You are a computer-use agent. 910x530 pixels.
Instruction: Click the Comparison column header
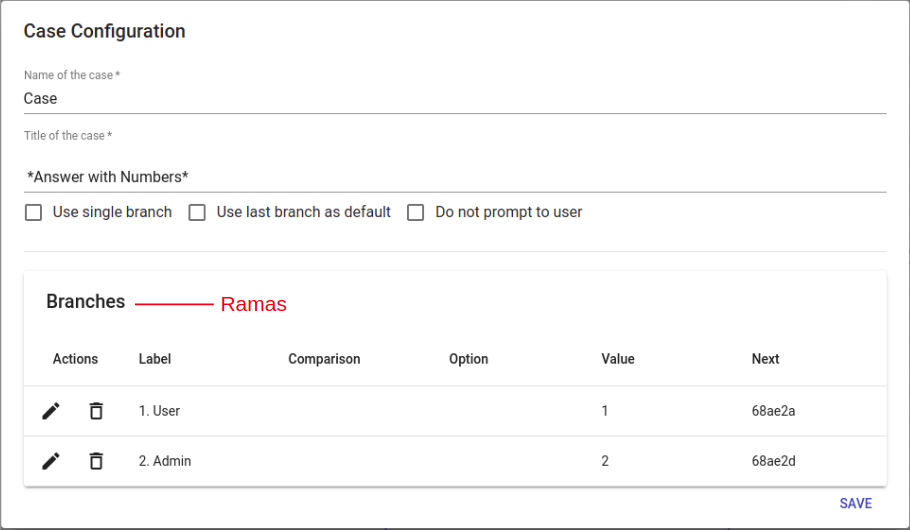pos(324,359)
